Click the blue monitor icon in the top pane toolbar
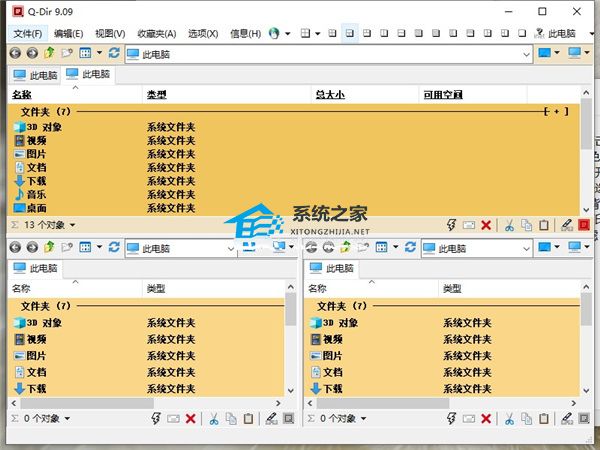The height and width of the screenshot is (450, 600). tap(545, 53)
